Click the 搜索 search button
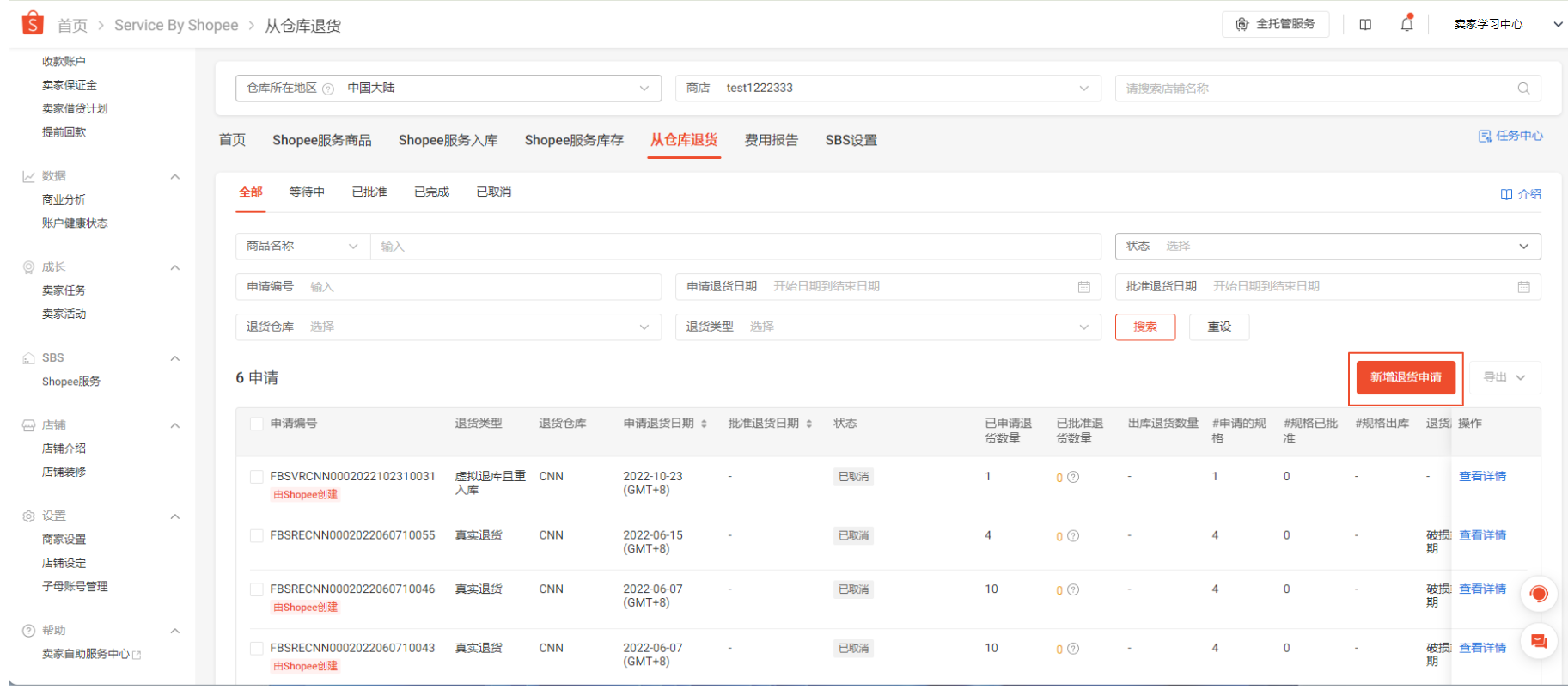Viewport: 1568px width, 690px height. coord(1145,327)
